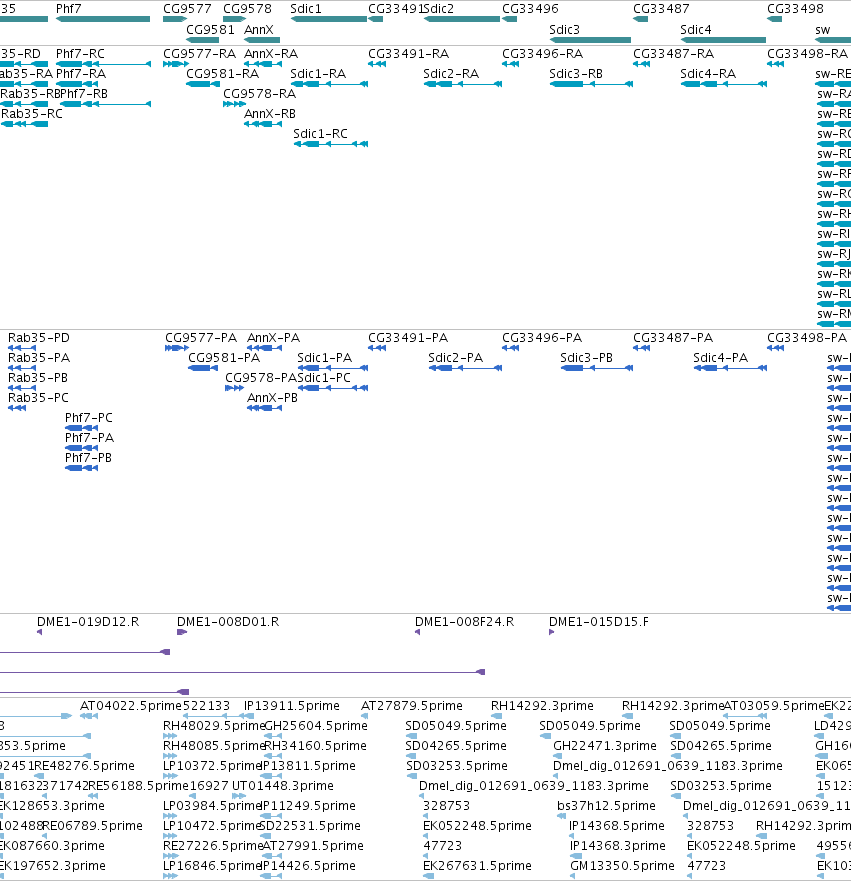The width and height of the screenshot is (851, 881).
Task: Click the CG9578-PA protein label
Action: coord(261,378)
